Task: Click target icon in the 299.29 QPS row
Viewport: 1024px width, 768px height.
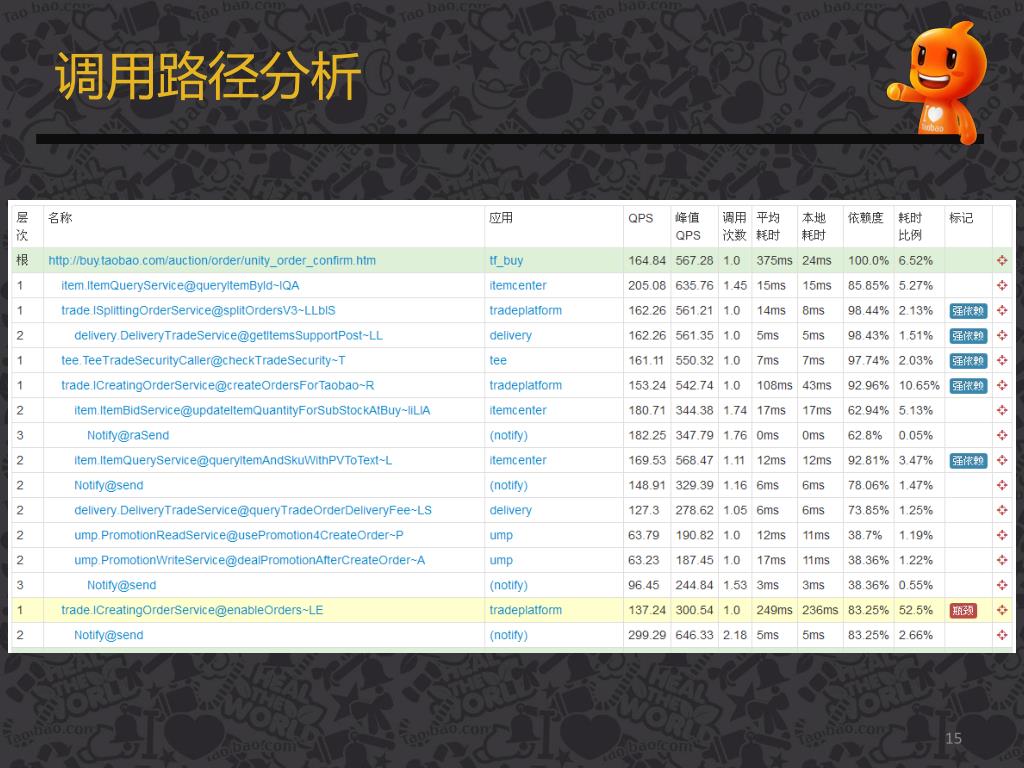Action: click(1002, 635)
